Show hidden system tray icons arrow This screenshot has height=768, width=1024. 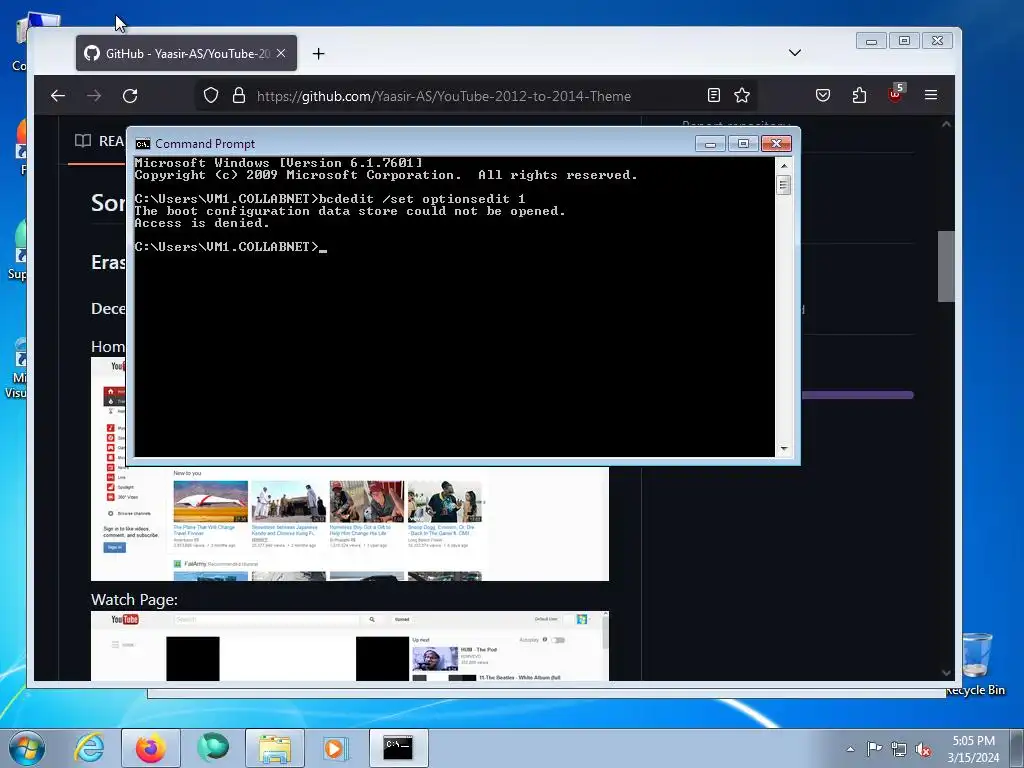click(x=850, y=749)
